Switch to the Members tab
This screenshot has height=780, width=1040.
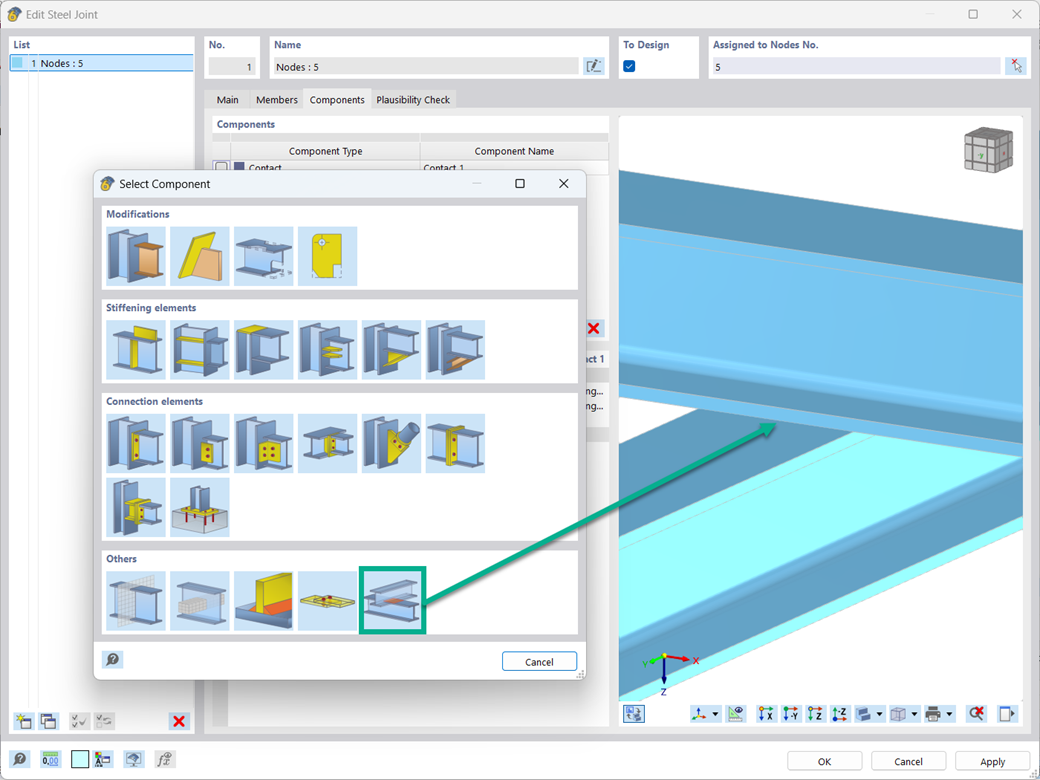point(277,99)
